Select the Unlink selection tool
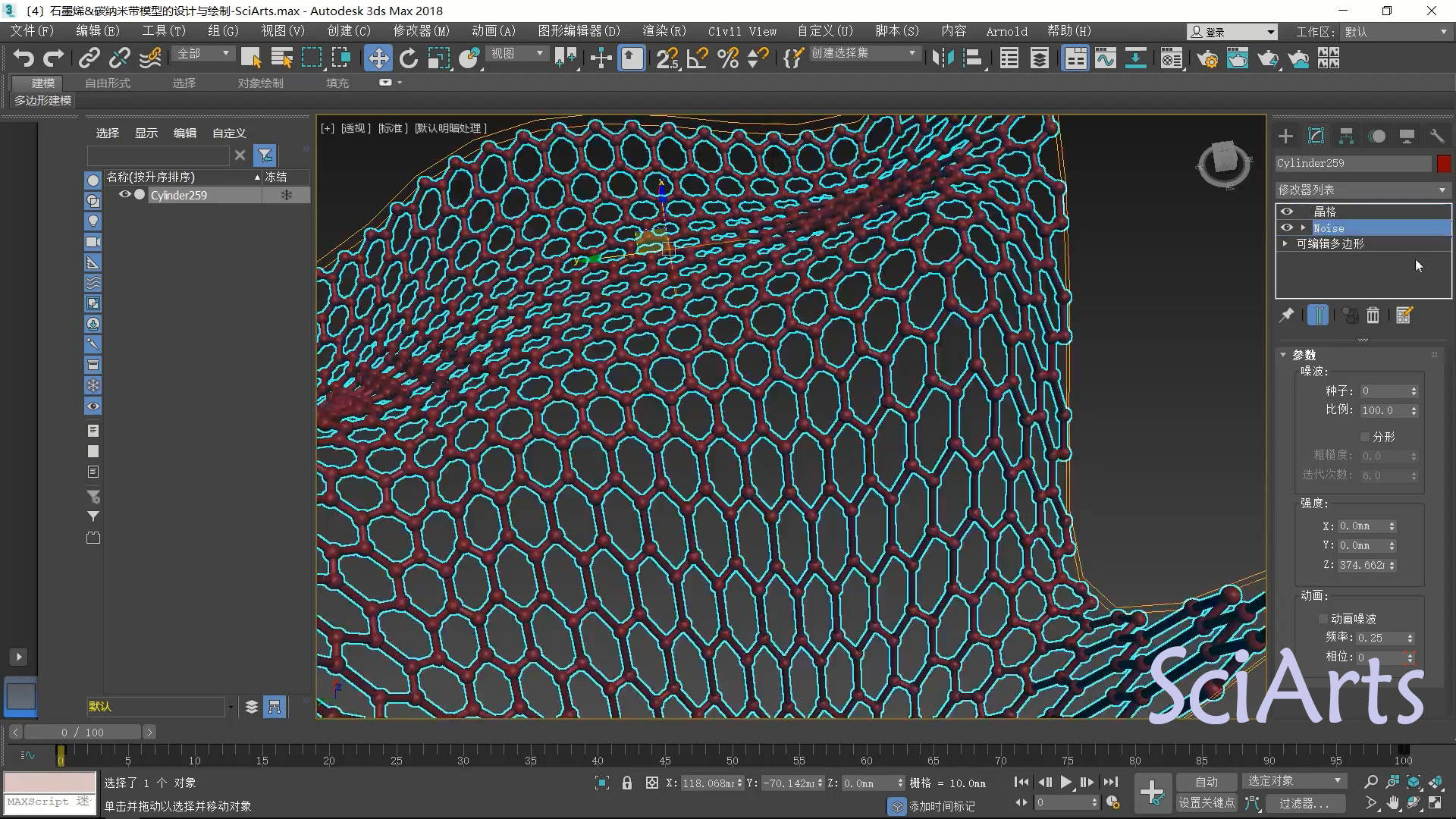Screen dimensions: 1456x819 tap(119, 58)
